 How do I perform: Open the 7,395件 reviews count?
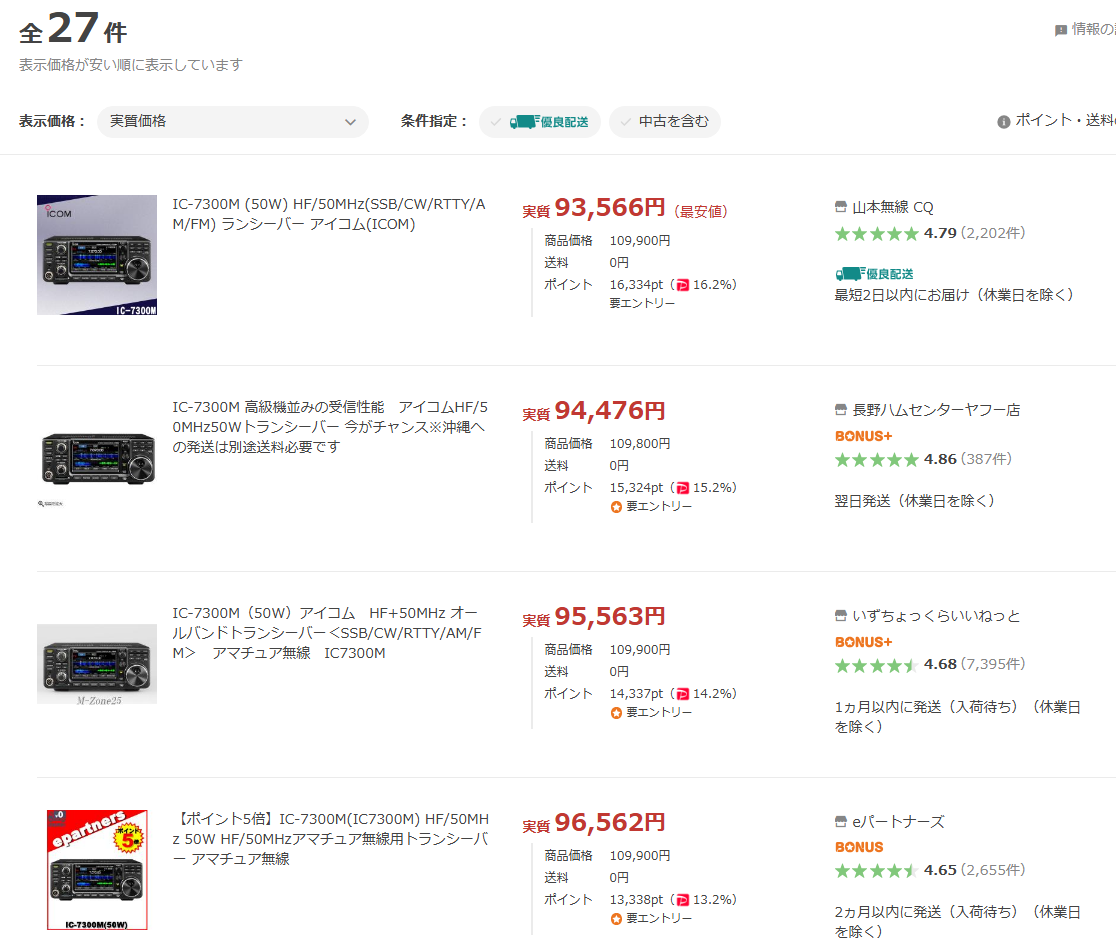[x=993, y=665]
